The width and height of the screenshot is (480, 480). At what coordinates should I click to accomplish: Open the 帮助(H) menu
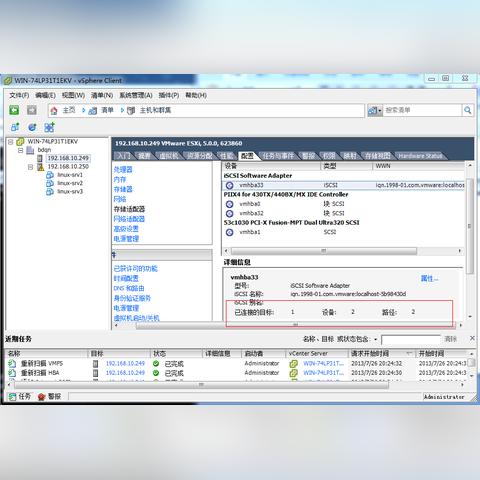click(x=196, y=95)
